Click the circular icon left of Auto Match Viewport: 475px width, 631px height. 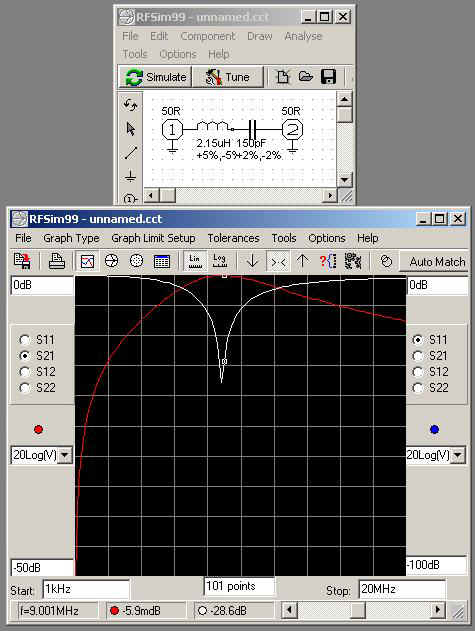tap(386, 262)
